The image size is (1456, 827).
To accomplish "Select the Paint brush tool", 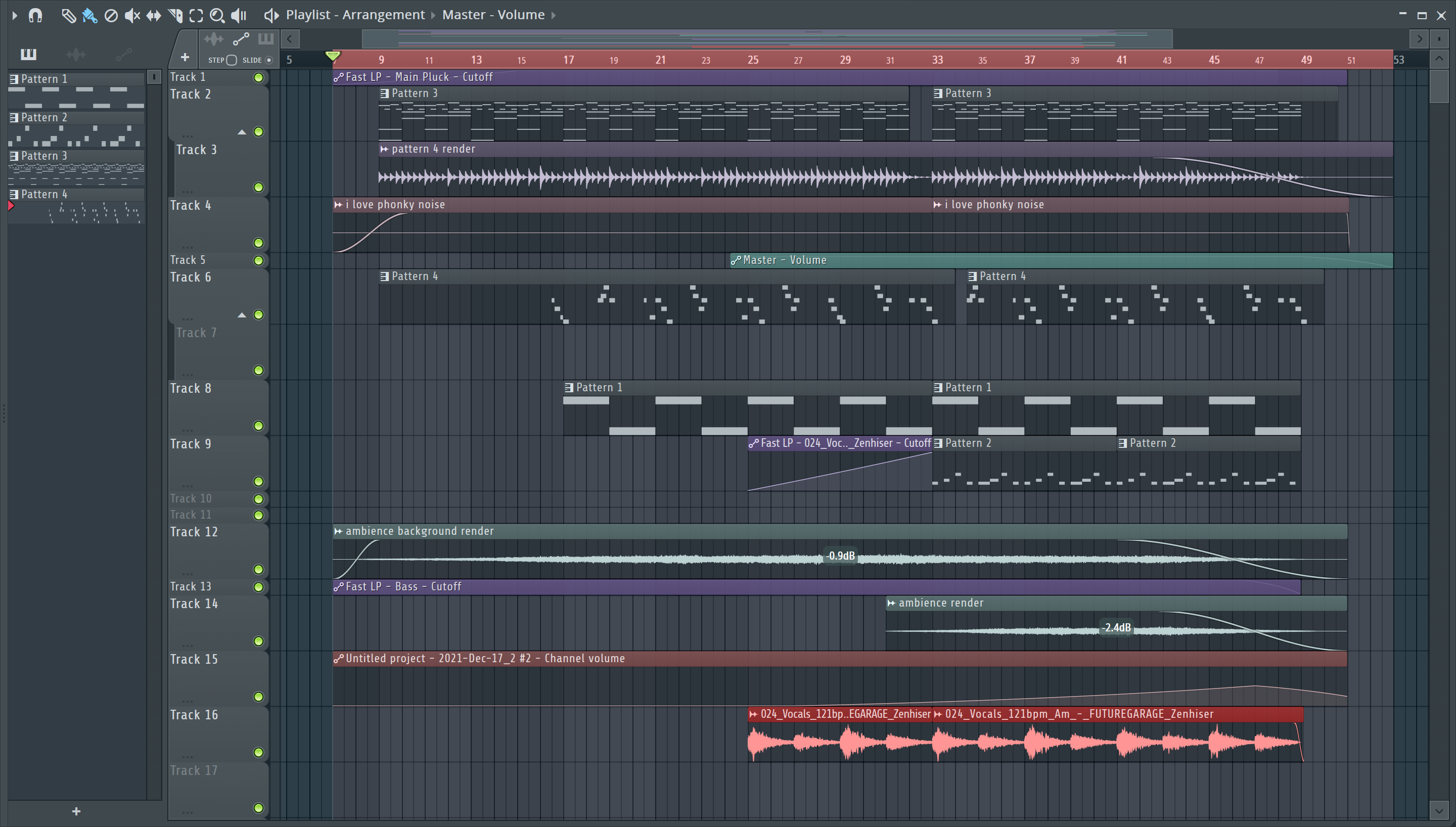I will [x=89, y=15].
